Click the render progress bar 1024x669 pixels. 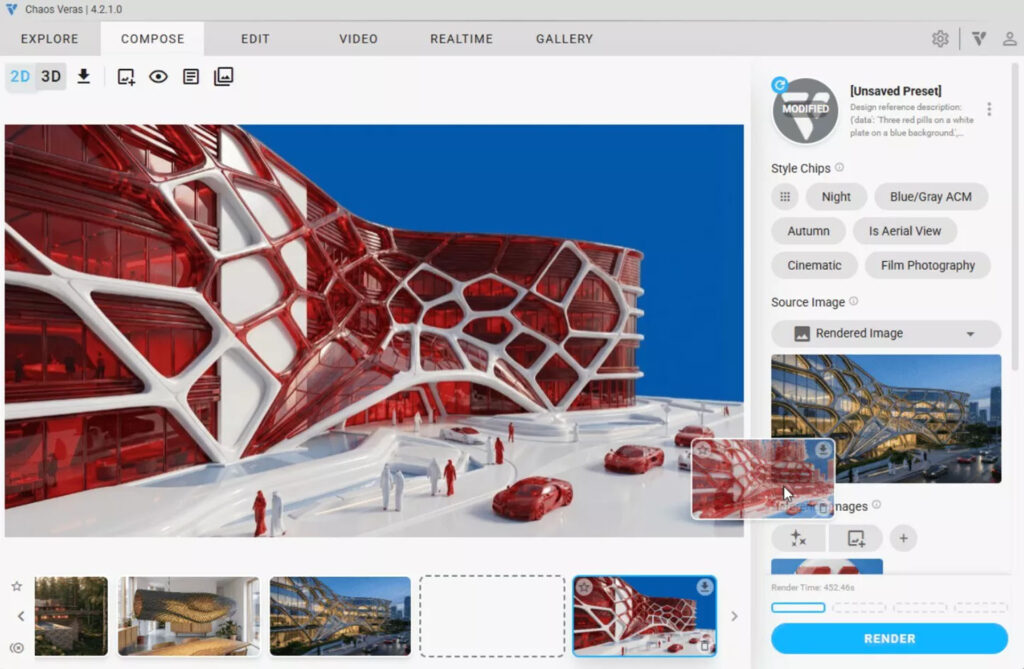pyautogui.click(x=798, y=607)
